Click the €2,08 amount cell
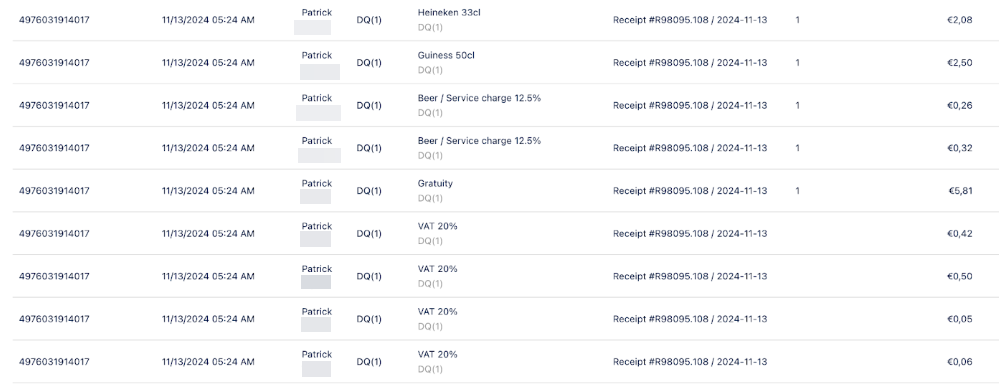999x387 pixels. tap(959, 20)
